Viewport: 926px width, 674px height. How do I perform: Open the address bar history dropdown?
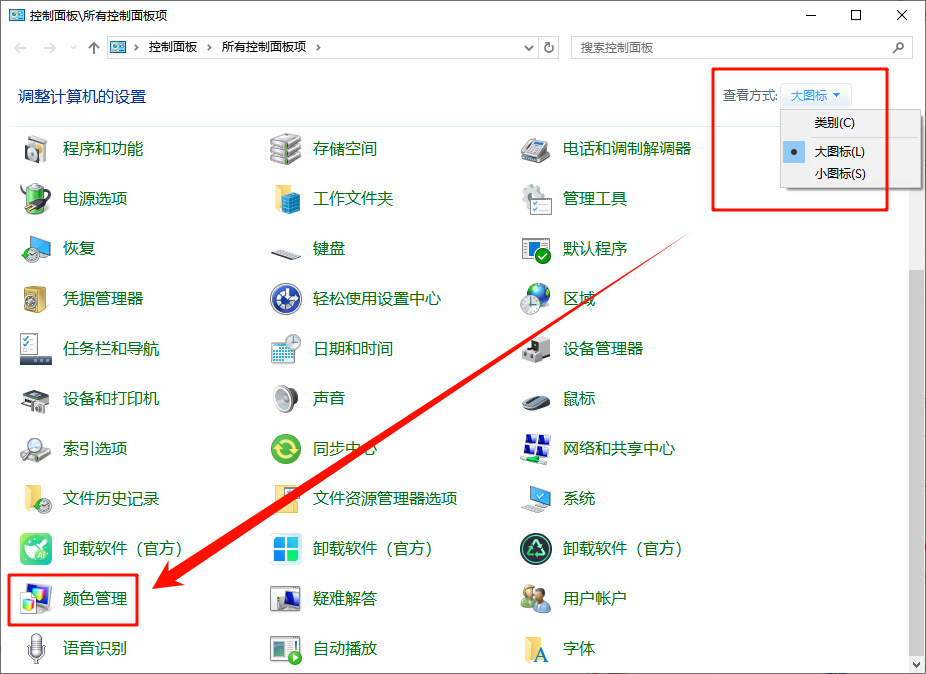click(528, 47)
